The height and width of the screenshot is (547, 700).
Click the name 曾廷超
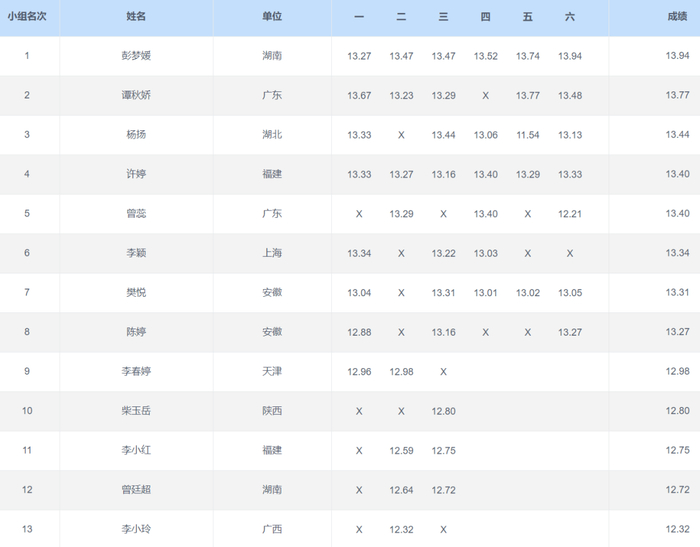coord(136,490)
